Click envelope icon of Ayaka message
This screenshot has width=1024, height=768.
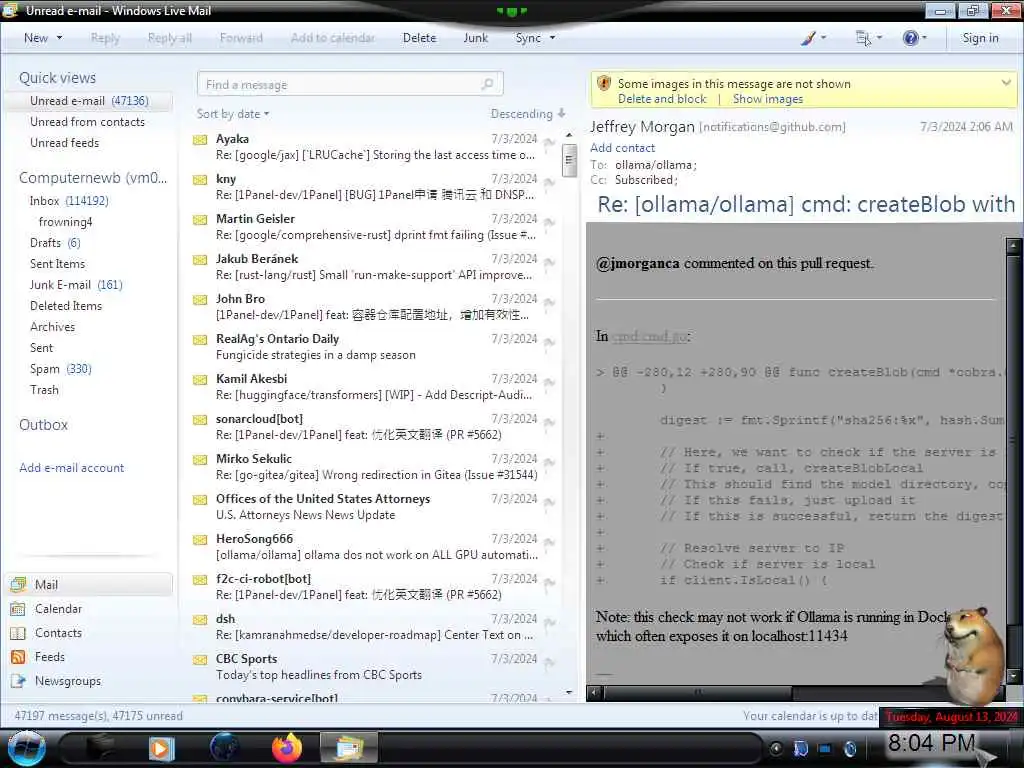pos(200,140)
